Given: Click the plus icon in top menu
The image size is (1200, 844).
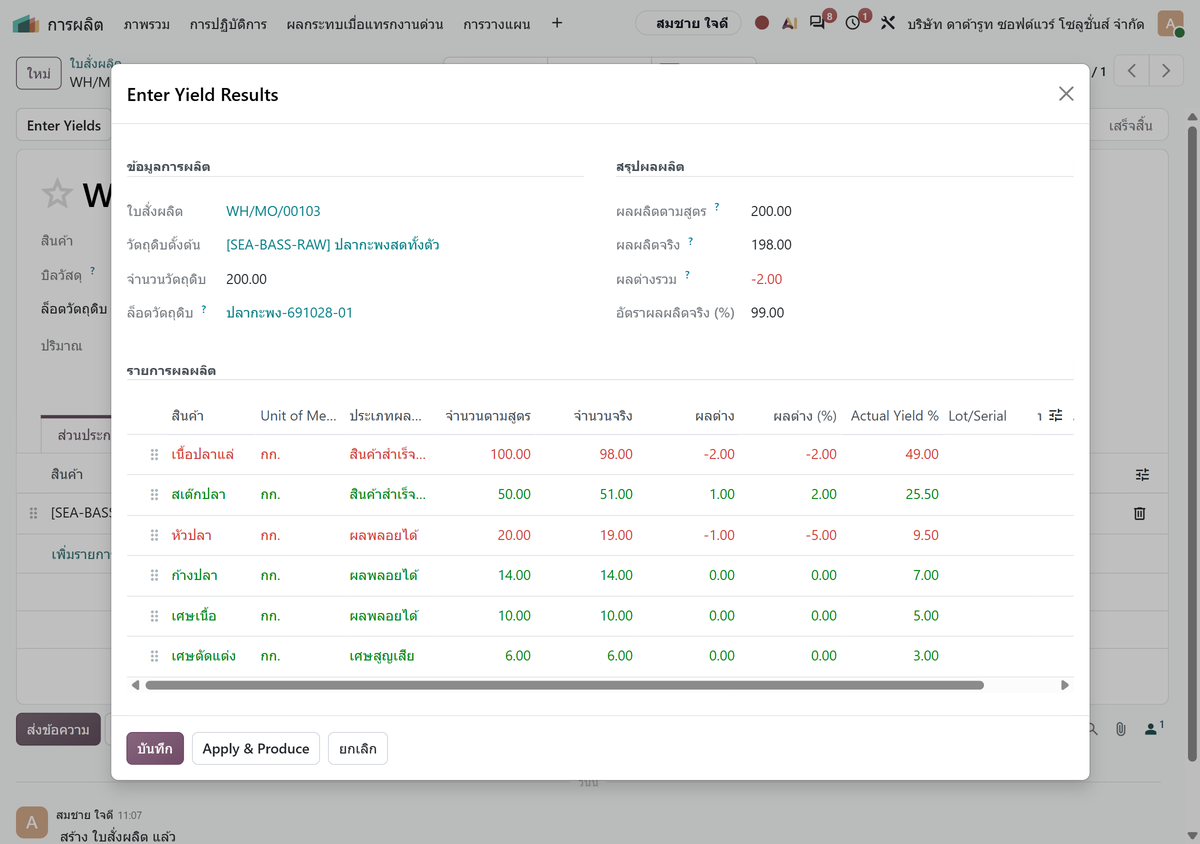Looking at the screenshot, I should pyautogui.click(x=557, y=23).
